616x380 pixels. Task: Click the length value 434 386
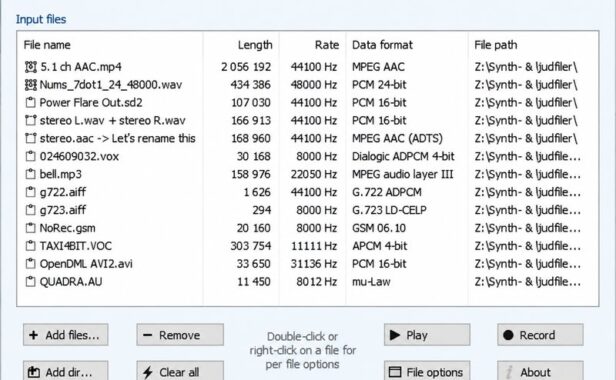(251, 85)
